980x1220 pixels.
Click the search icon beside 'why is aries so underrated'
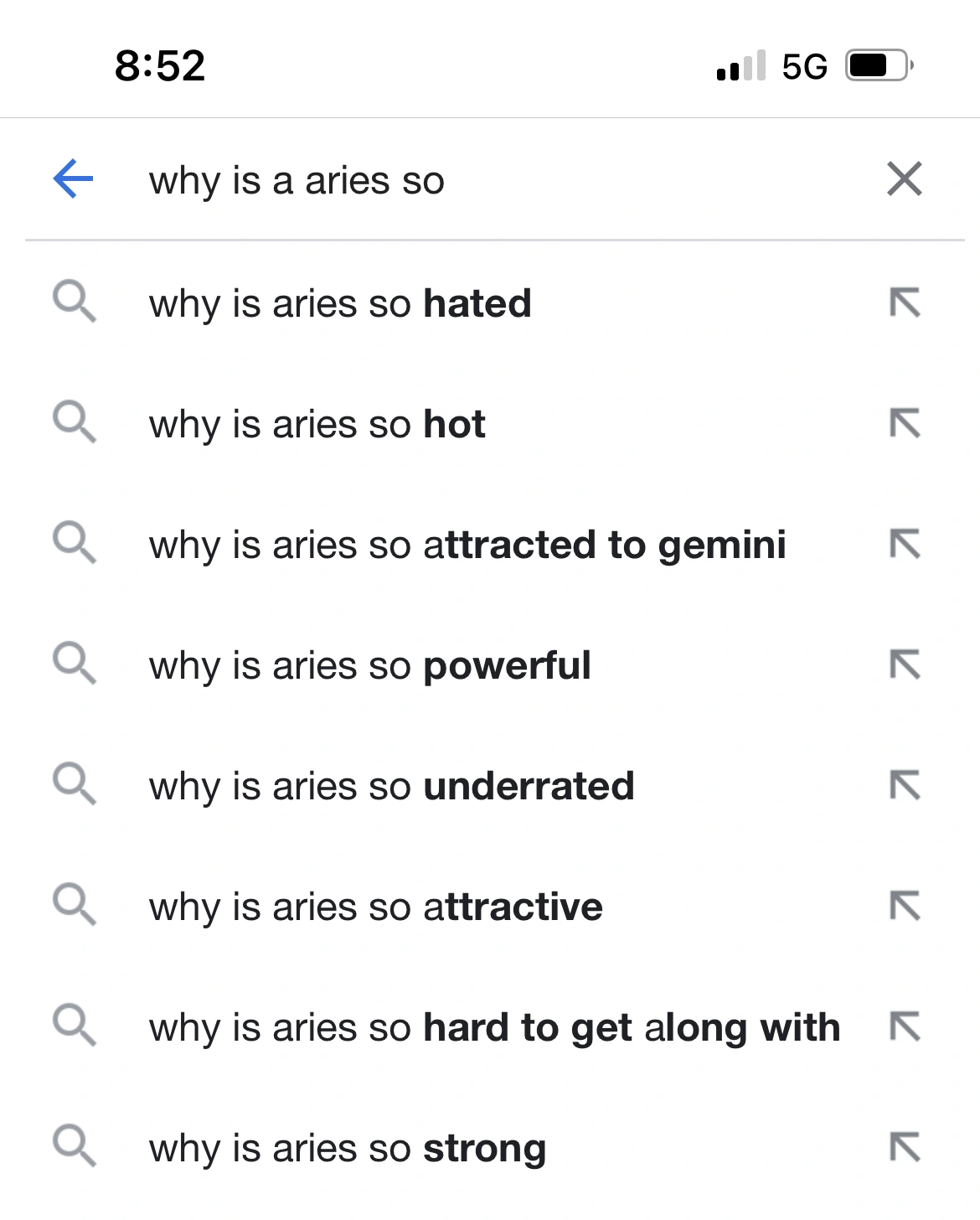point(74,786)
